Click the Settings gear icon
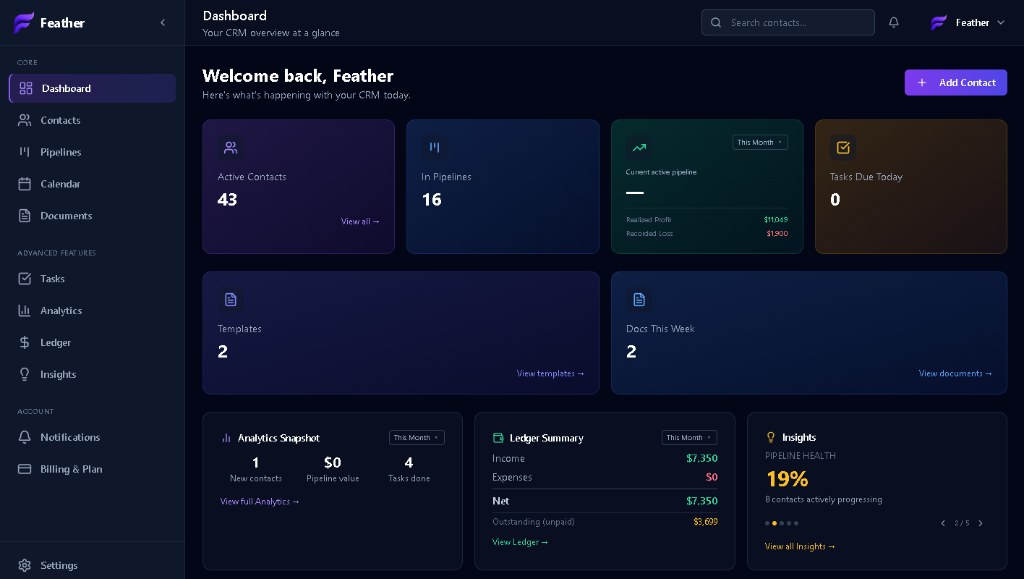The width and height of the screenshot is (1024, 579). point(24,565)
